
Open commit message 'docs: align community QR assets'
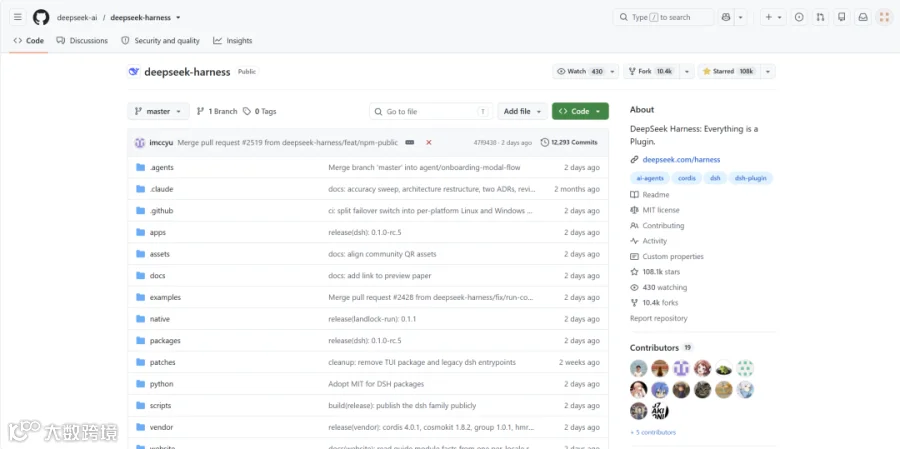(x=382, y=254)
